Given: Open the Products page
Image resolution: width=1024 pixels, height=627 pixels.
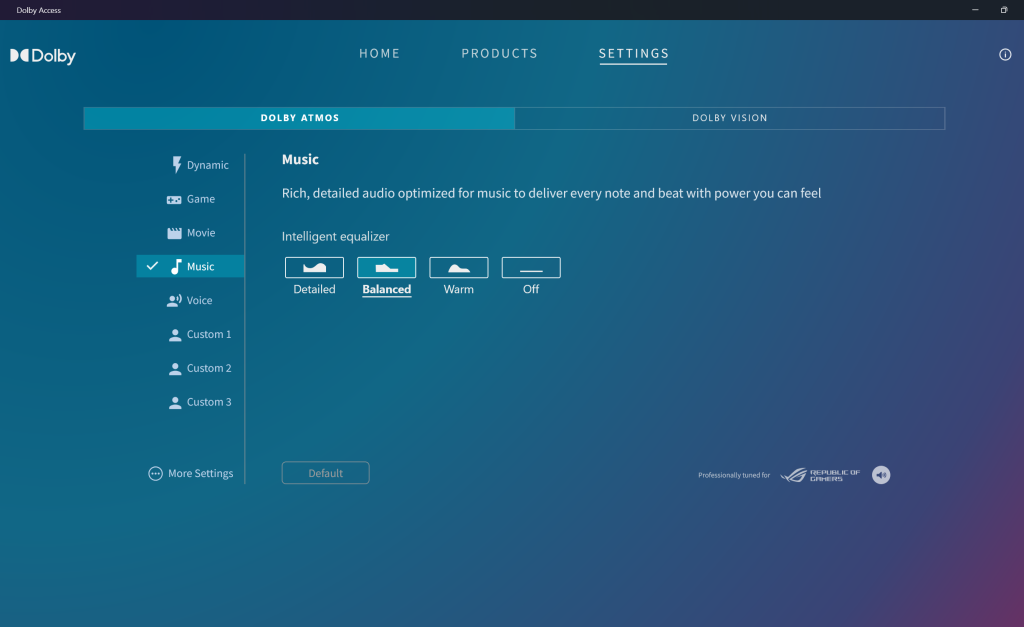Looking at the screenshot, I should click(x=499, y=54).
